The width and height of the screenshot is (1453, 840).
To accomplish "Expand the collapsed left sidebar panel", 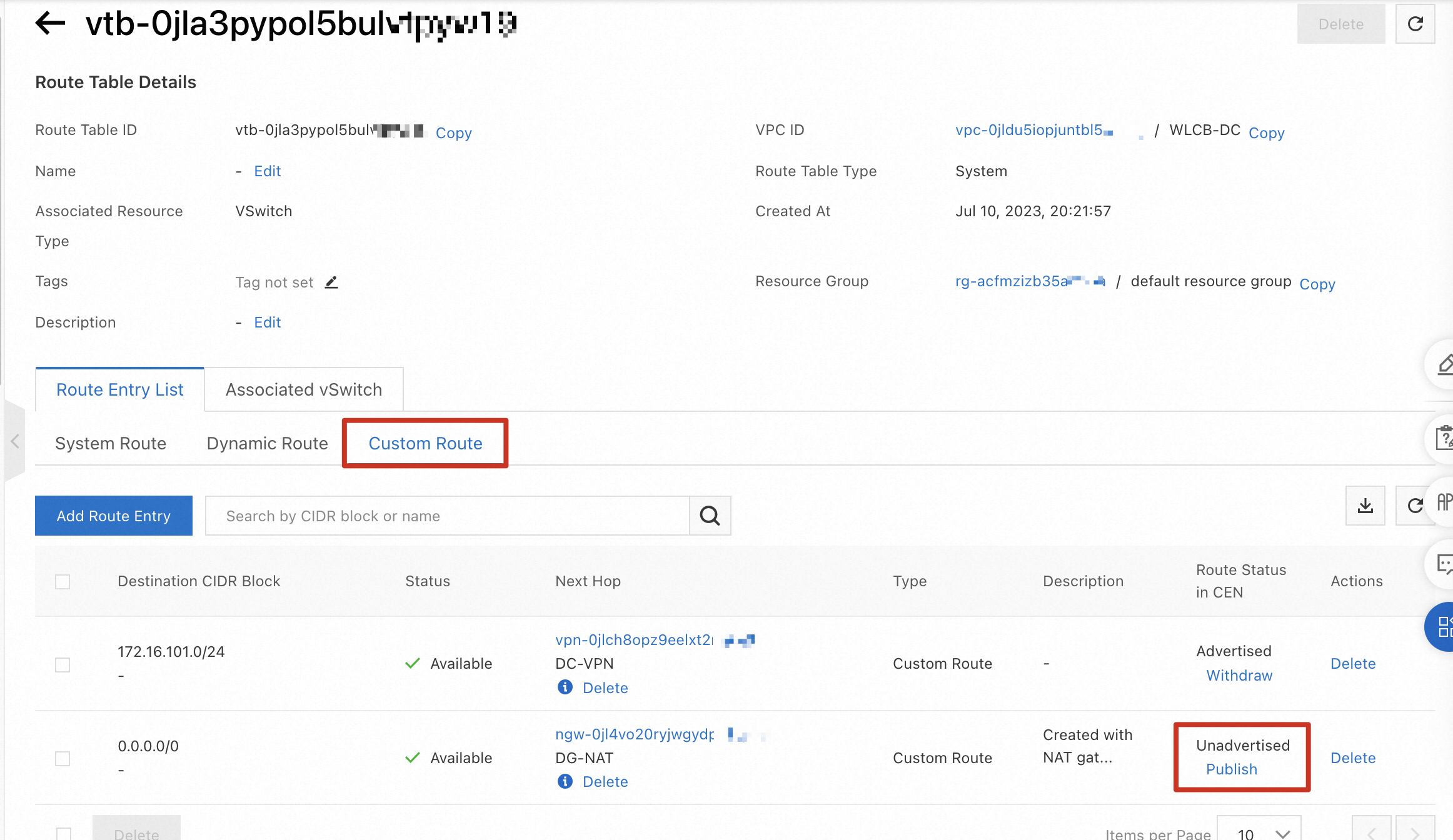I will 15,441.
